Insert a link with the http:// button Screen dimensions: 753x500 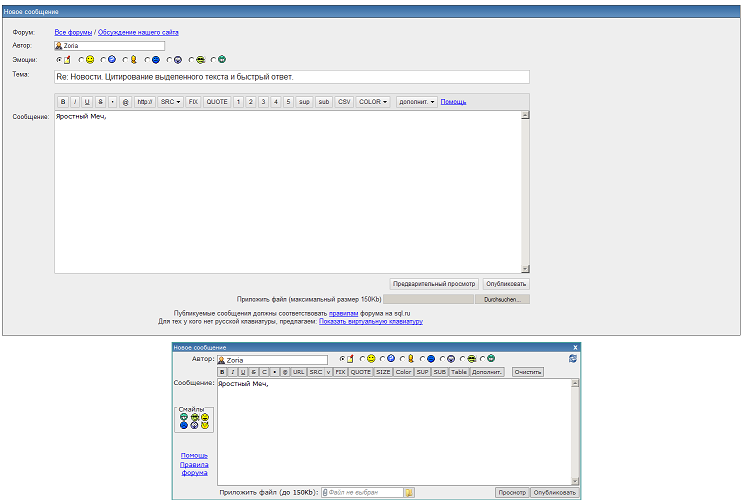point(144,102)
